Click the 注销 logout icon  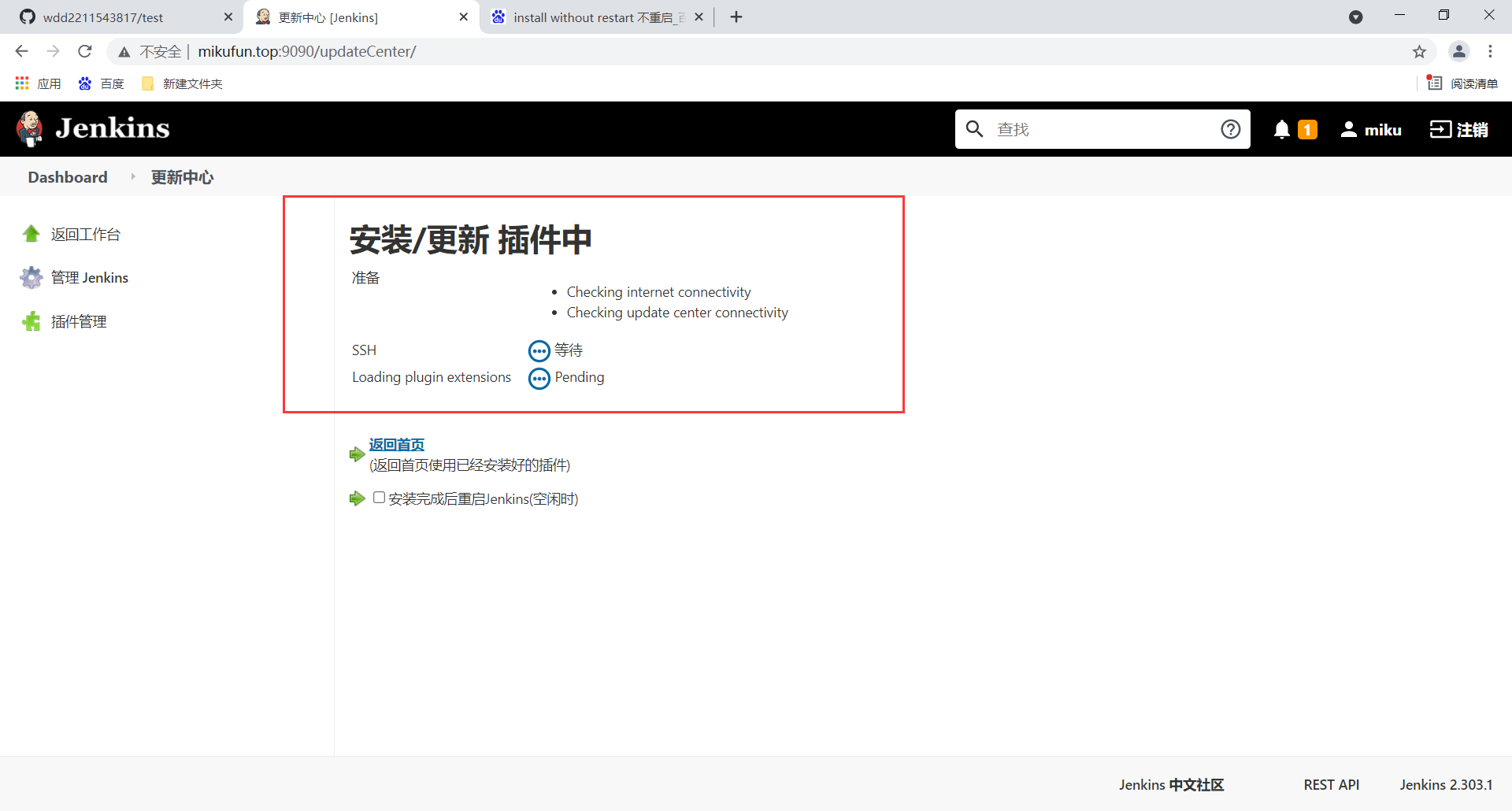click(x=1440, y=129)
